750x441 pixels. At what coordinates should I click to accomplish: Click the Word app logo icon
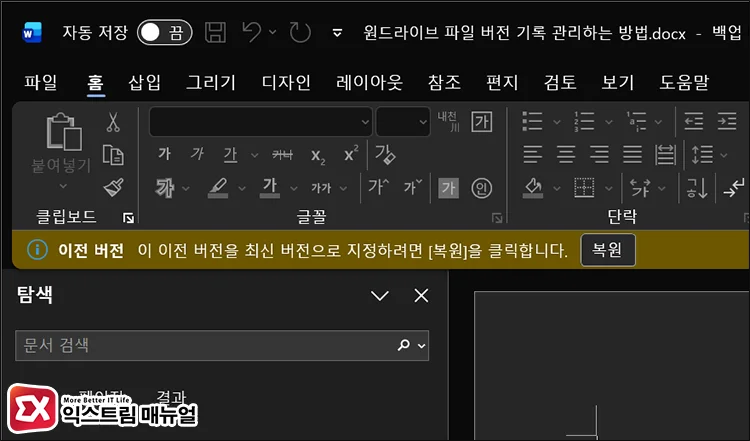pyautogui.click(x=33, y=33)
